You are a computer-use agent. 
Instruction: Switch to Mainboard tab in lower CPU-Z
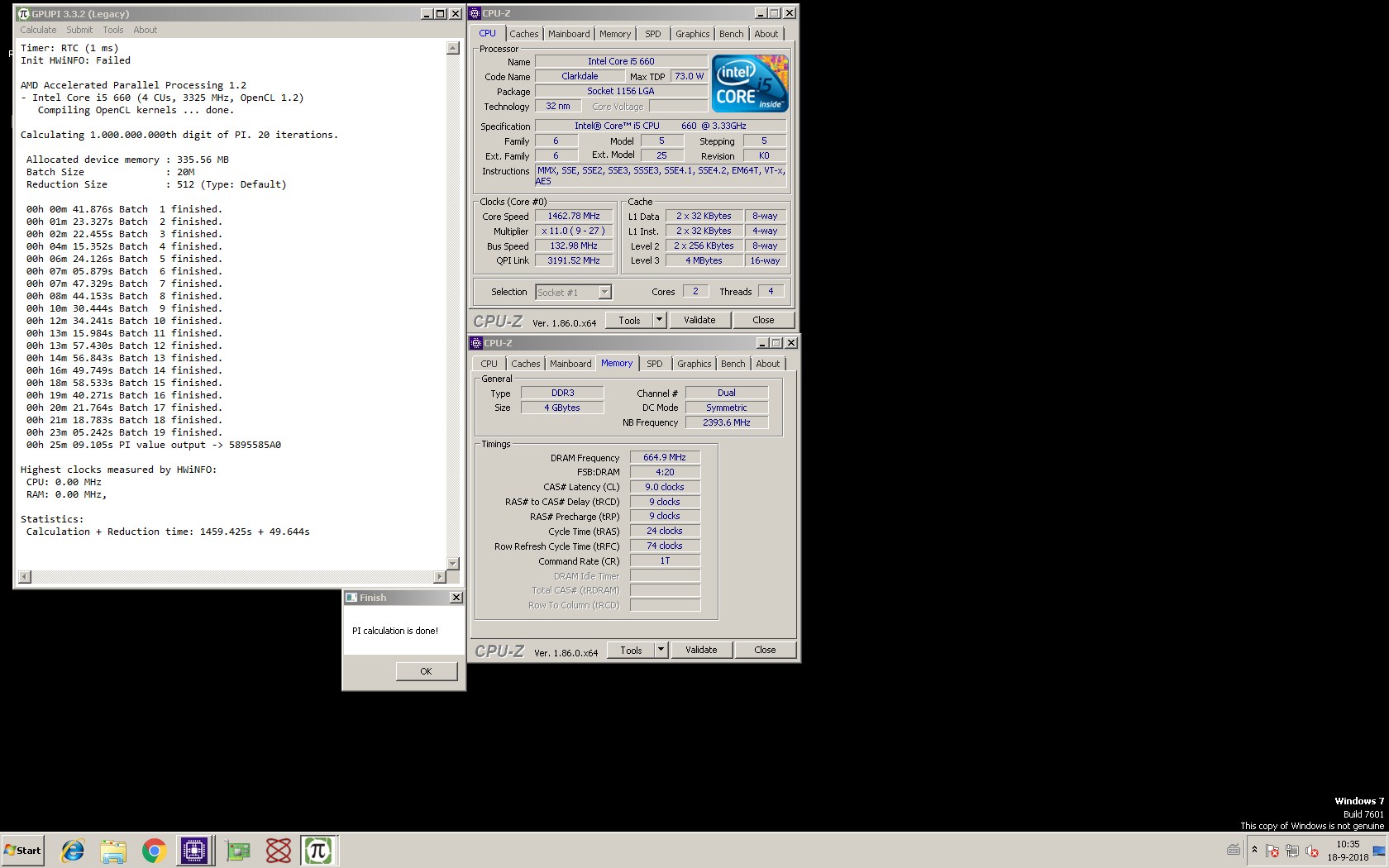pyautogui.click(x=570, y=364)
